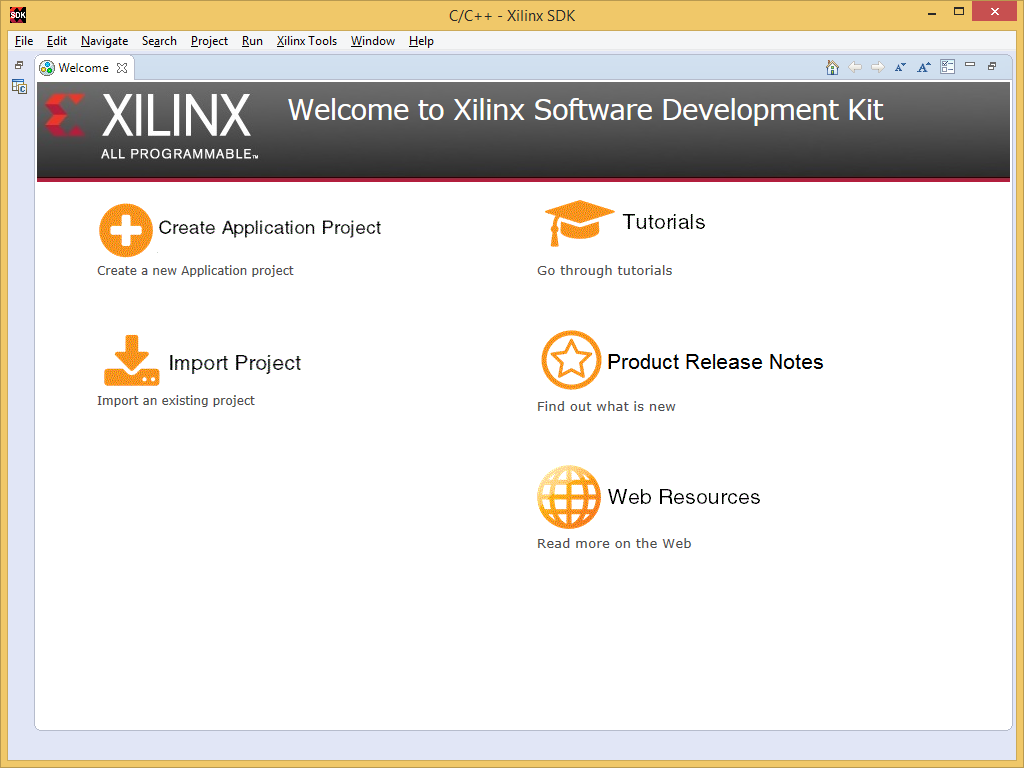This screenshot has width=1024, height=768.
Task: Go to Welcome home page icon
Action: click(832, 67)
